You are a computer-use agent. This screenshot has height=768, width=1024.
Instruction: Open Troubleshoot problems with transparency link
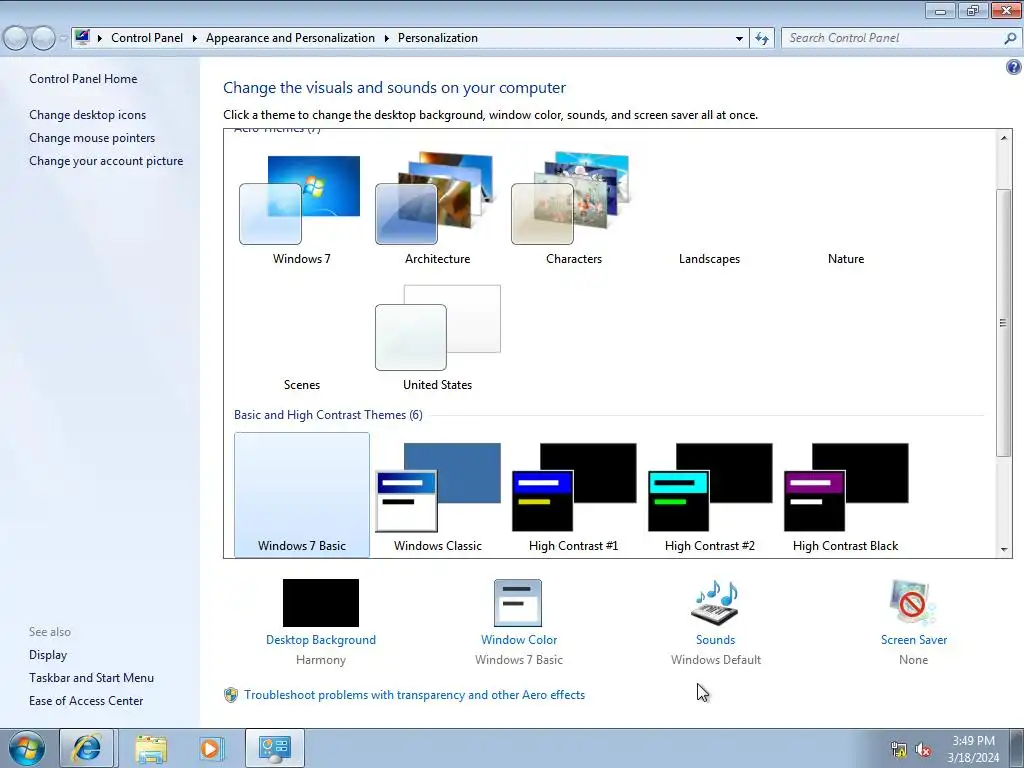tap(414, 695)
